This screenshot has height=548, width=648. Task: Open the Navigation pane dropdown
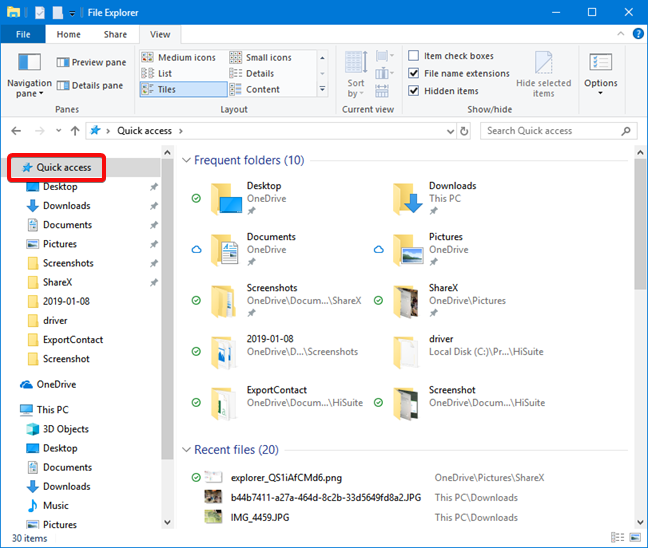click(29, 76)
